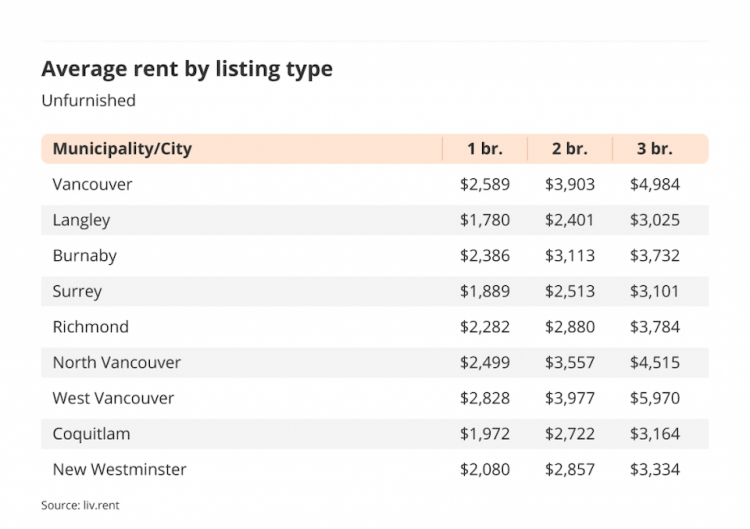Select Vancouver 1 br. value $2,589
The width and height of the screenshot is (750, 529).
click(485, 184)
